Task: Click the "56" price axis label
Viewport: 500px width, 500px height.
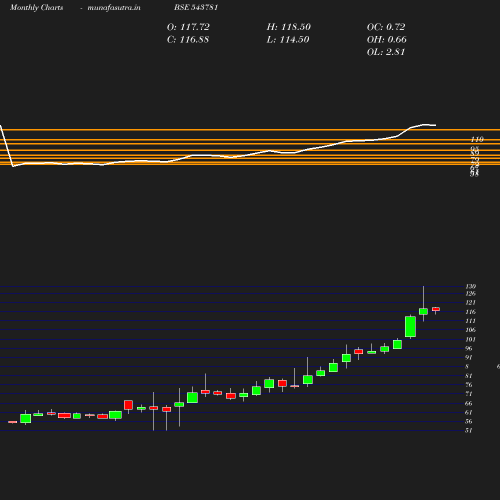Action: pos(469,421)
